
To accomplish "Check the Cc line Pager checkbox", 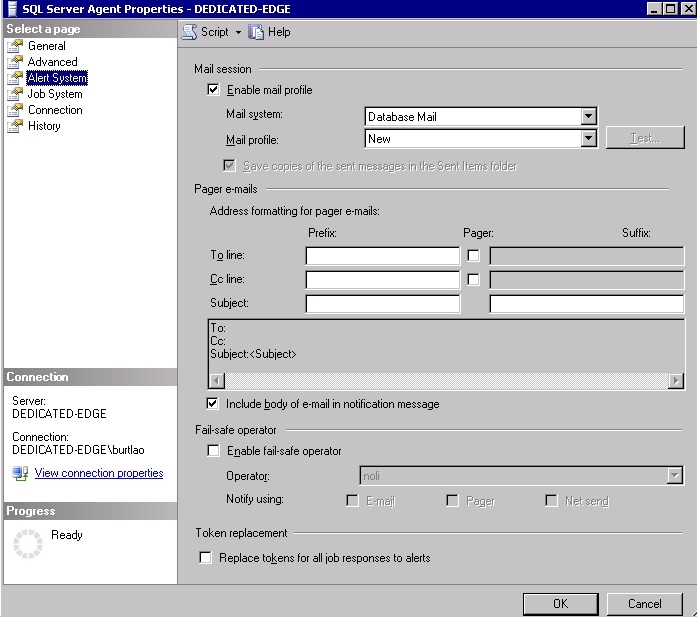I will [473, 279].
